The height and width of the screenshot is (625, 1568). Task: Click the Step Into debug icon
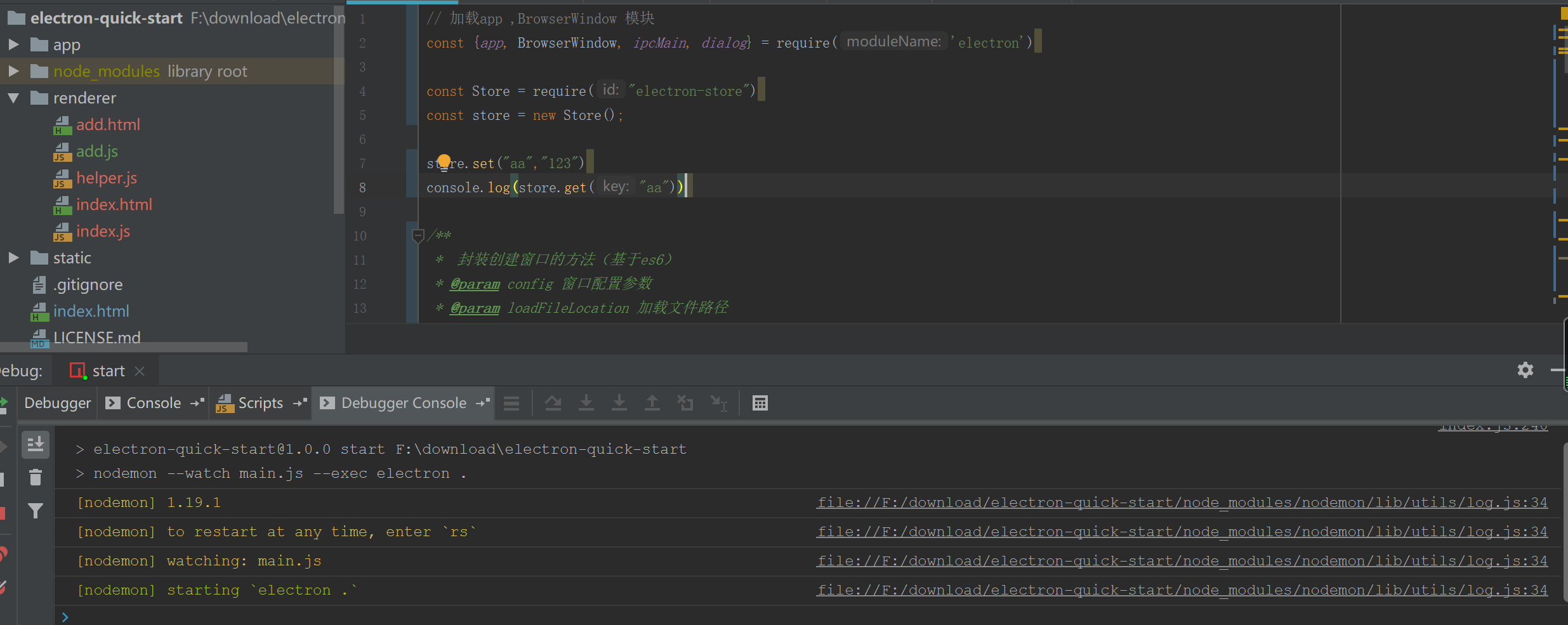pyautogui.click(x=586, y=403)
